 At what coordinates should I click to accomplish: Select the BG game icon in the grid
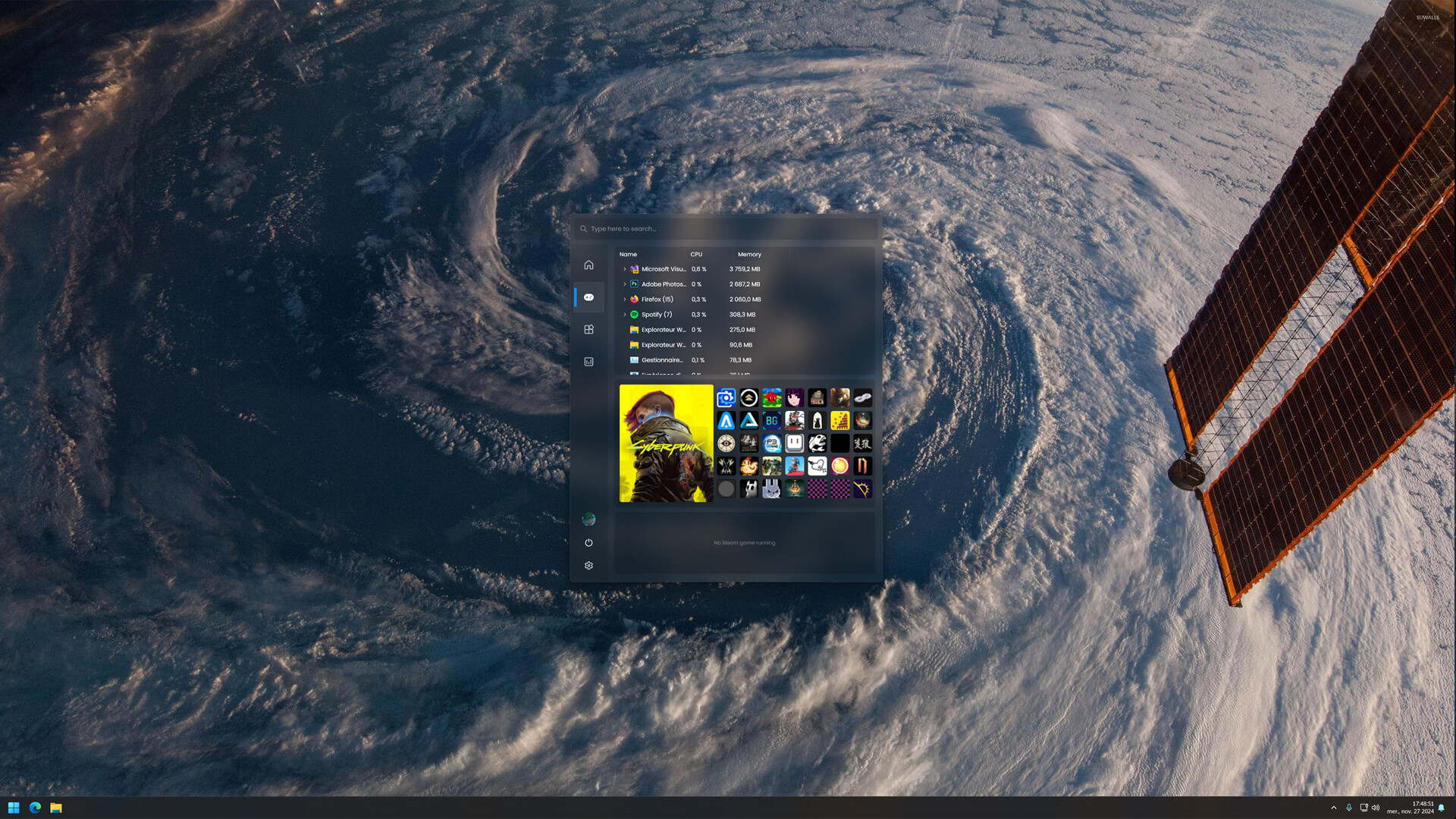tap(771, 420)
